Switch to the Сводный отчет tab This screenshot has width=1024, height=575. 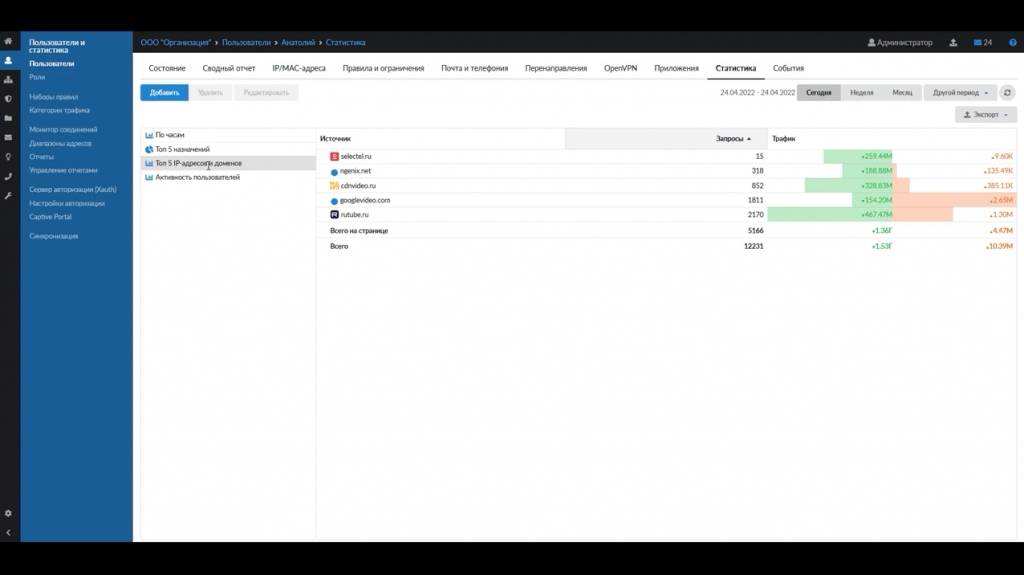coord(229,68)
